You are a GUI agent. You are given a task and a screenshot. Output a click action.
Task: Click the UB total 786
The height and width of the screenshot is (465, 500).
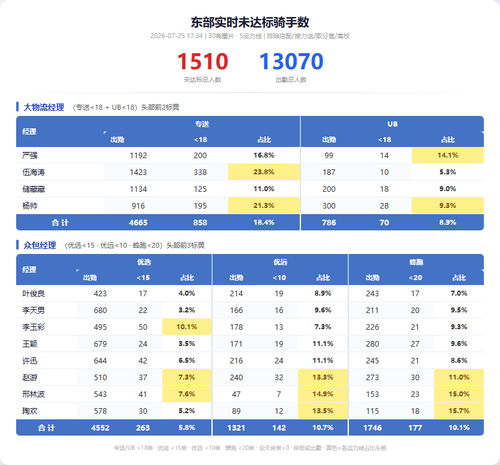click(x=329, y=222)
